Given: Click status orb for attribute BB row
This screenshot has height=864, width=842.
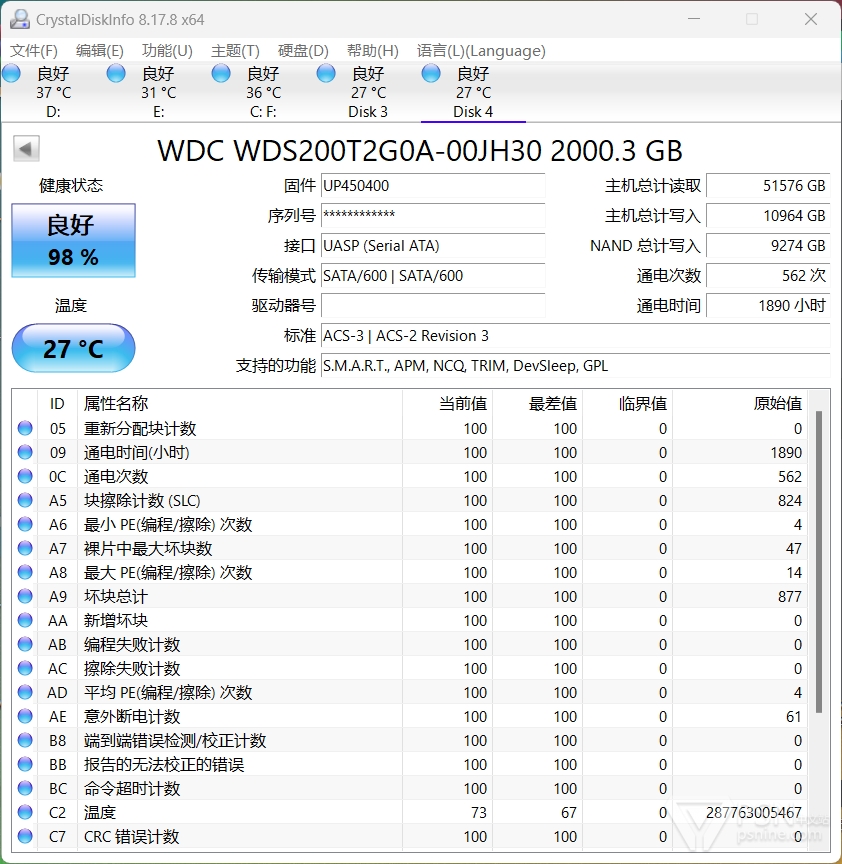Looking at the screenshot, I should tap(25, 764).
